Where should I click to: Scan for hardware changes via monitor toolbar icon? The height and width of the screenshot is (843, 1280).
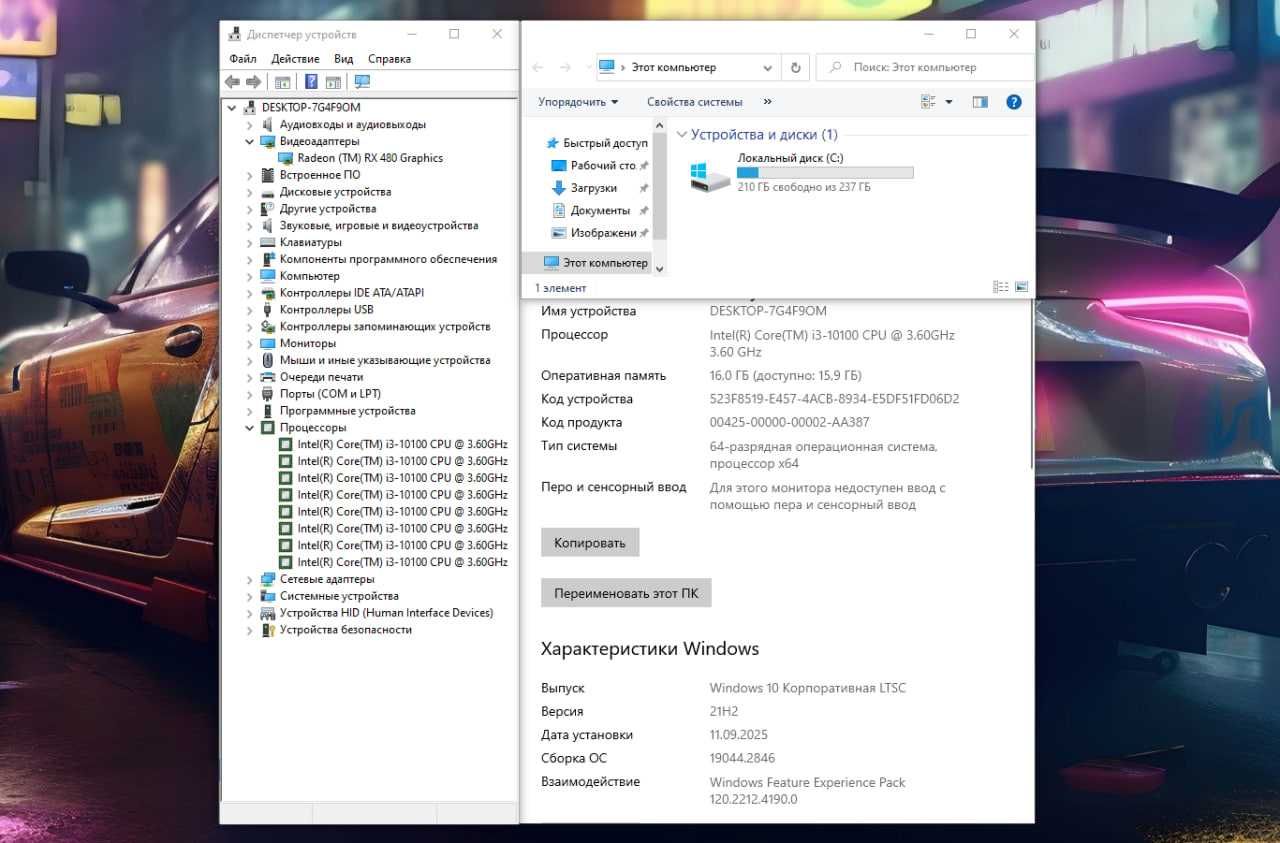362,82
